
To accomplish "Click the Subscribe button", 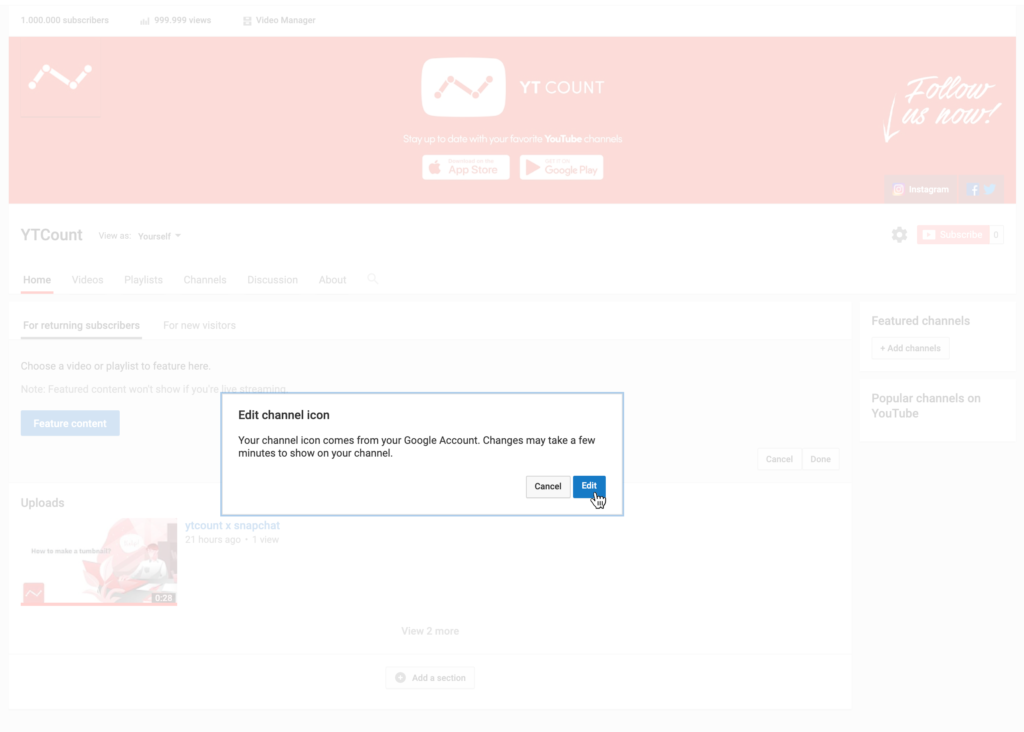I will (953, 235).
